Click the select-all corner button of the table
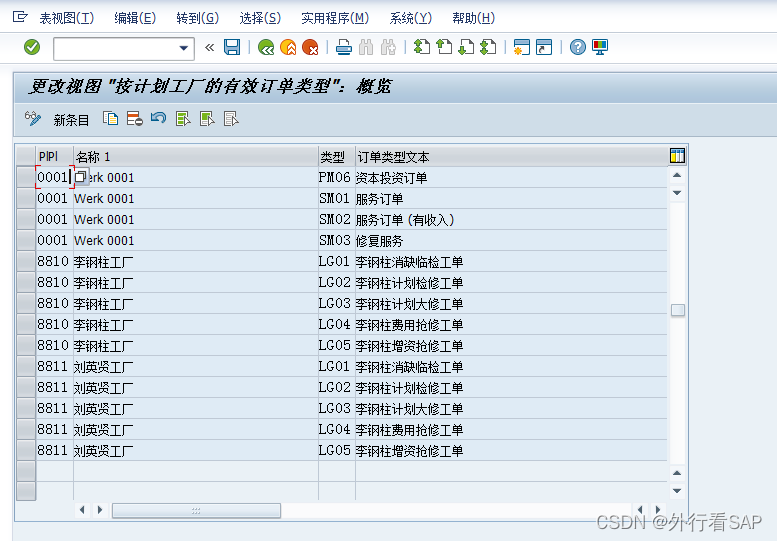Viewport: 777px width, 541px height. point(26,157)
